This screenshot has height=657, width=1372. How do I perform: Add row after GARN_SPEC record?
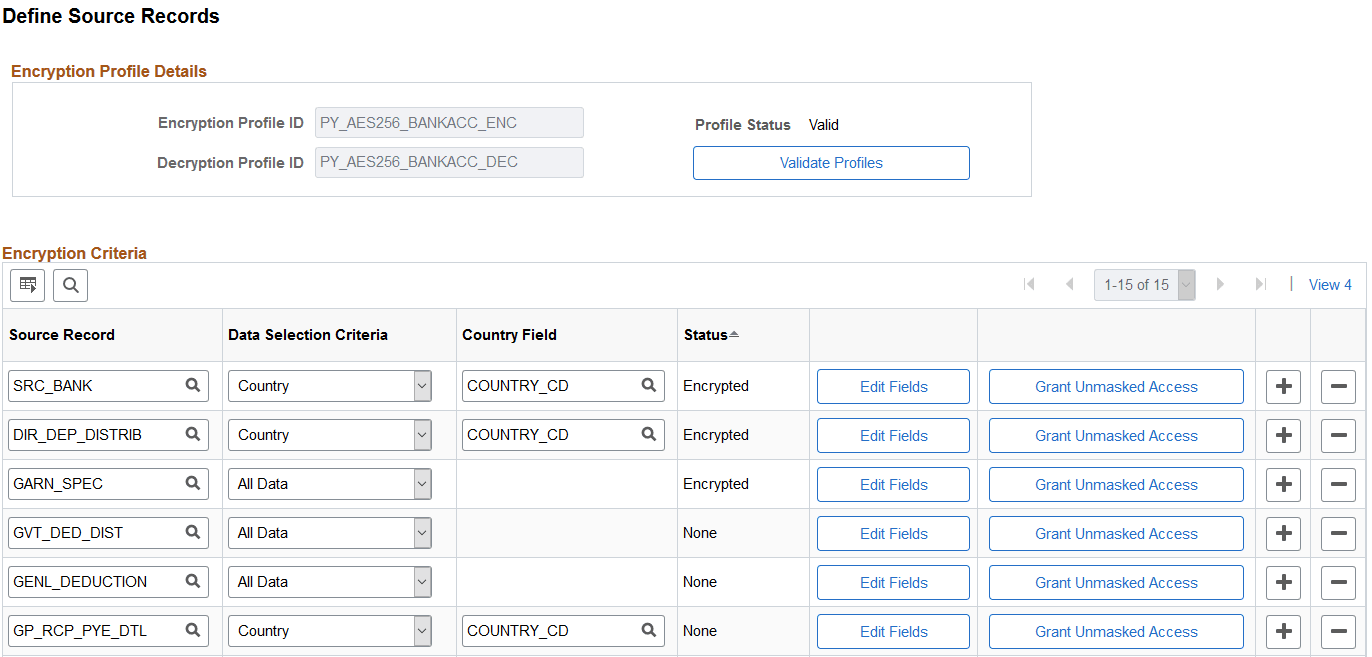click(x=1284, y=484)
